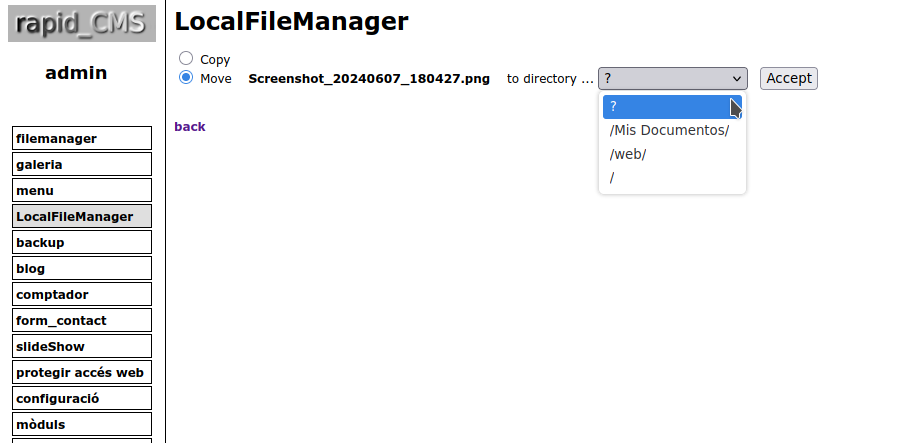Open form_contact in the sidebar
The width and height of the screenshot is (900, 443).
click(x=82, y=320)
